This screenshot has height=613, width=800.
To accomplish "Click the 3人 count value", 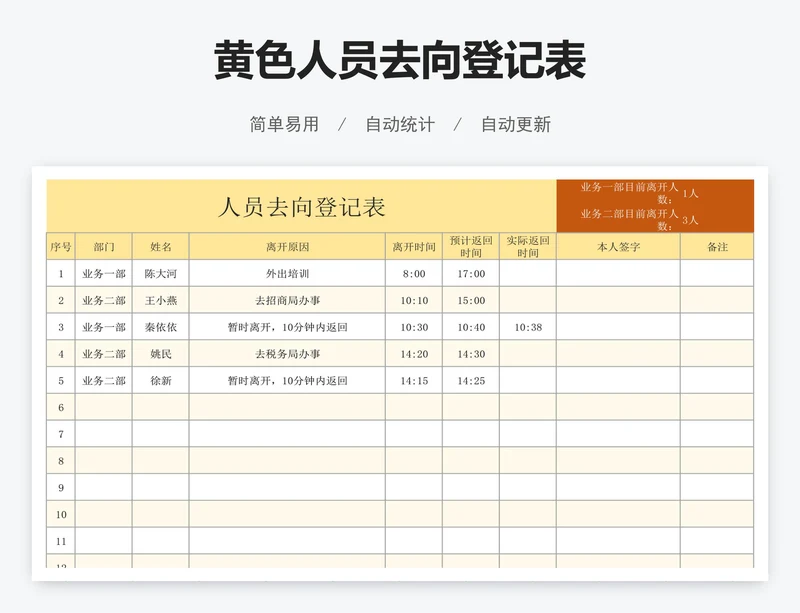I will (x=690, y=220).
